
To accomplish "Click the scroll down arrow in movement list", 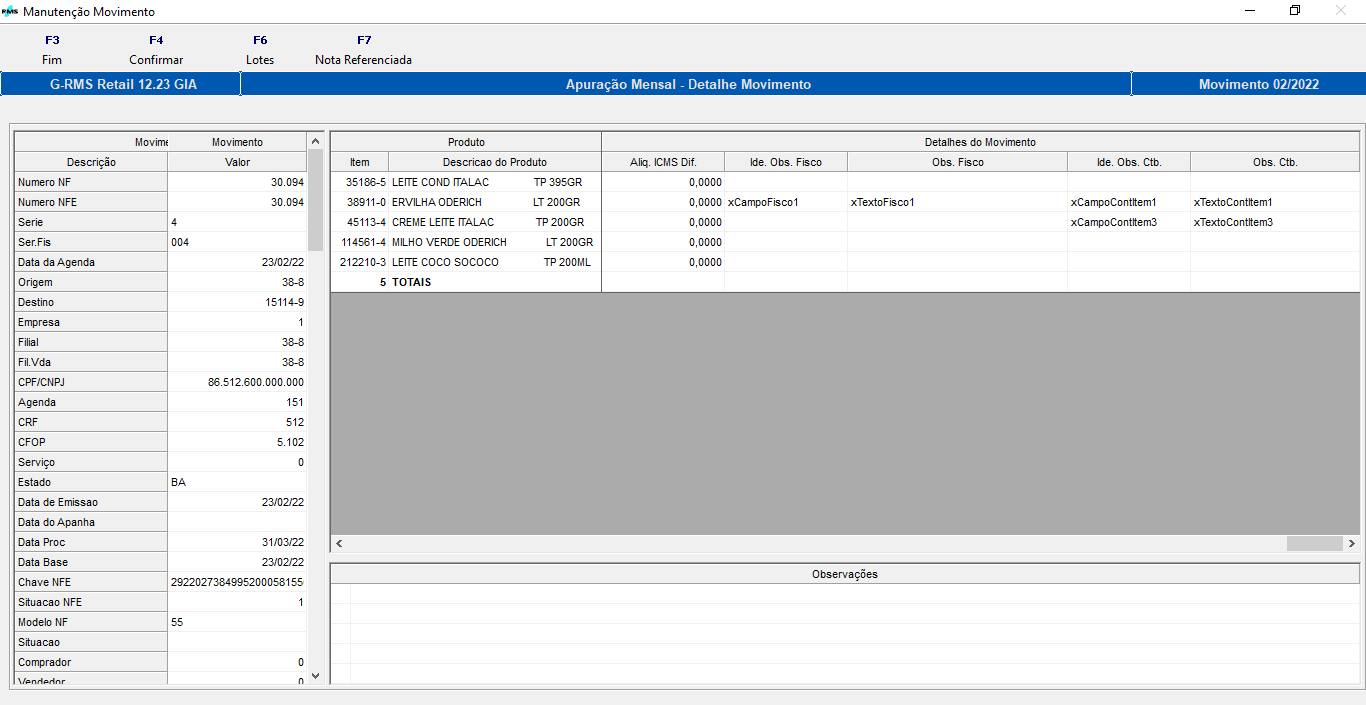I will 316,675.
